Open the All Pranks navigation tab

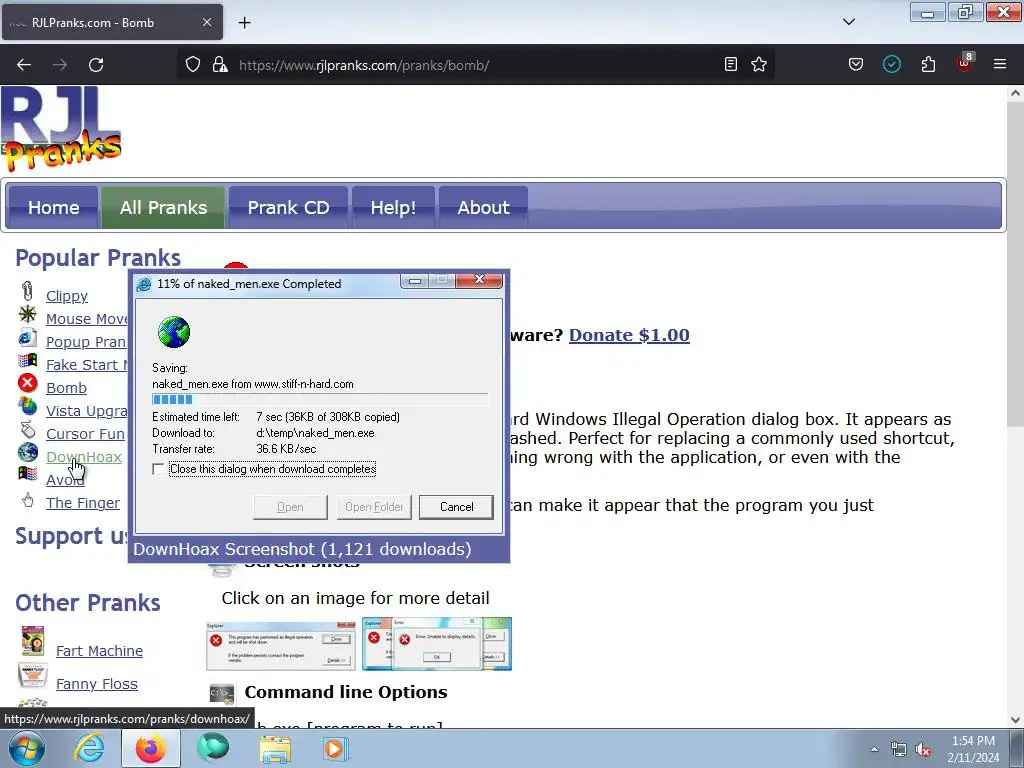(163, 207)
